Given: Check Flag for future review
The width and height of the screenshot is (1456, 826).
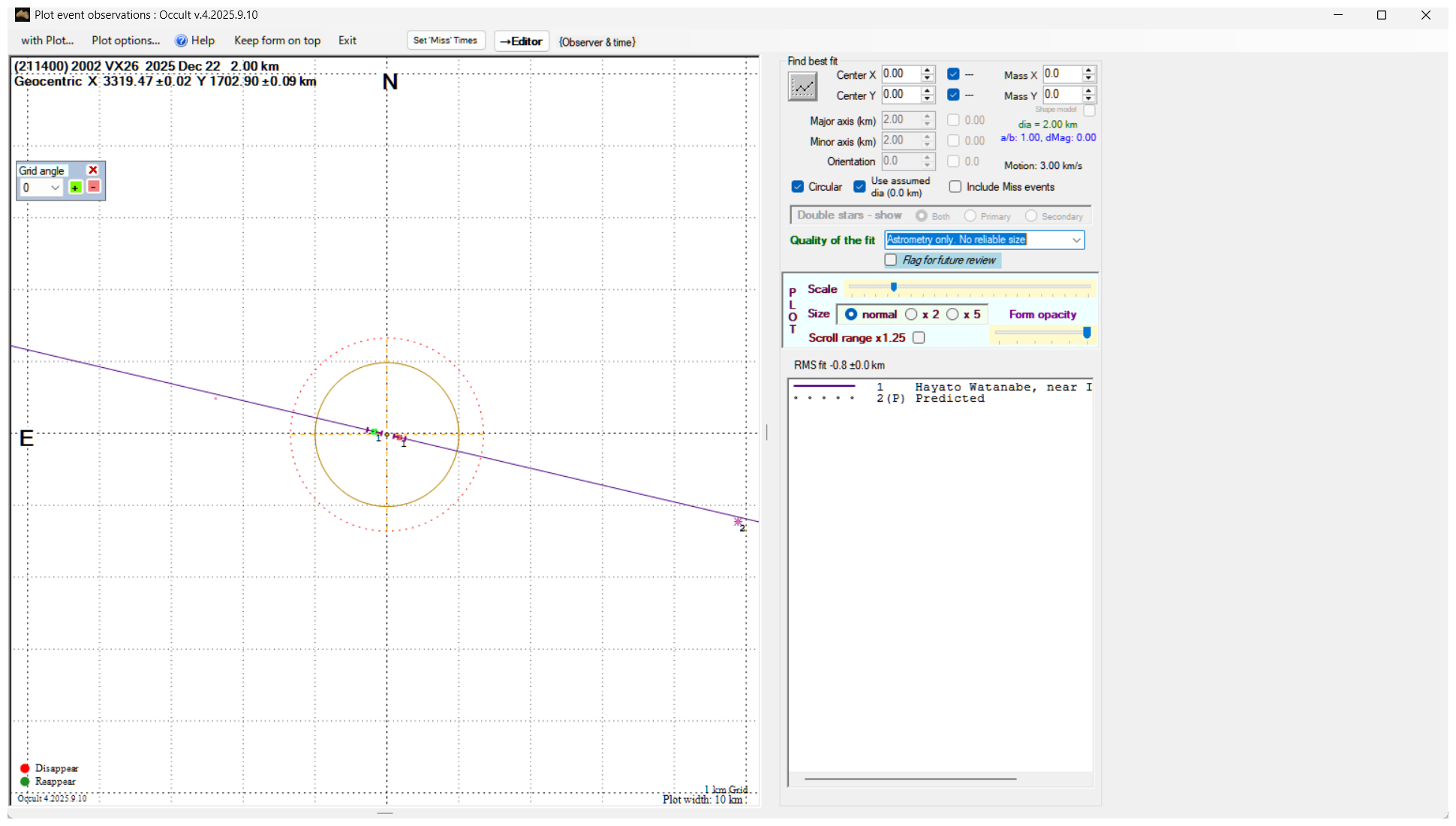Looking at the screenshot, I should point(891,260).
